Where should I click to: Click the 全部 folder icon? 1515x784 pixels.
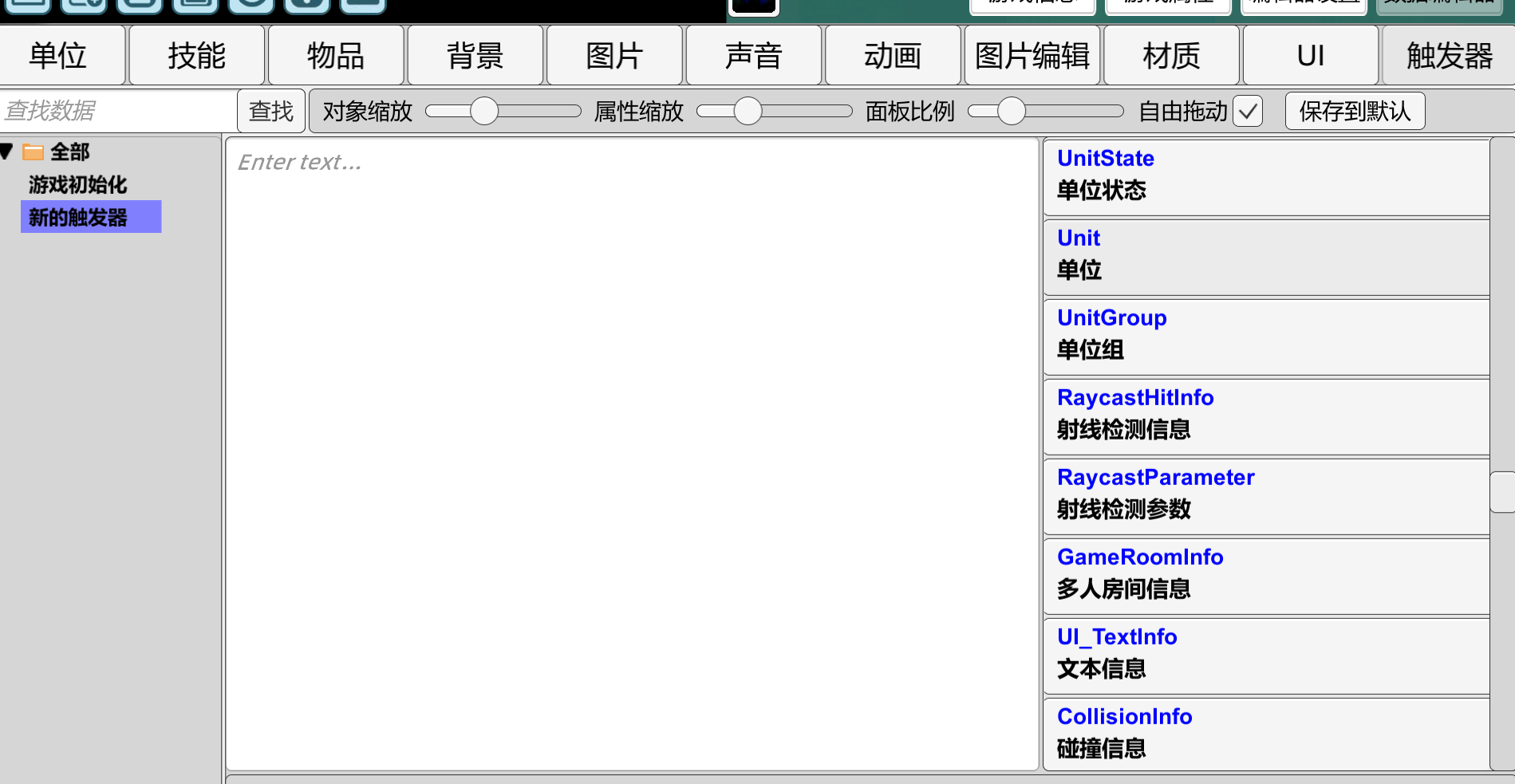(34, 152)
